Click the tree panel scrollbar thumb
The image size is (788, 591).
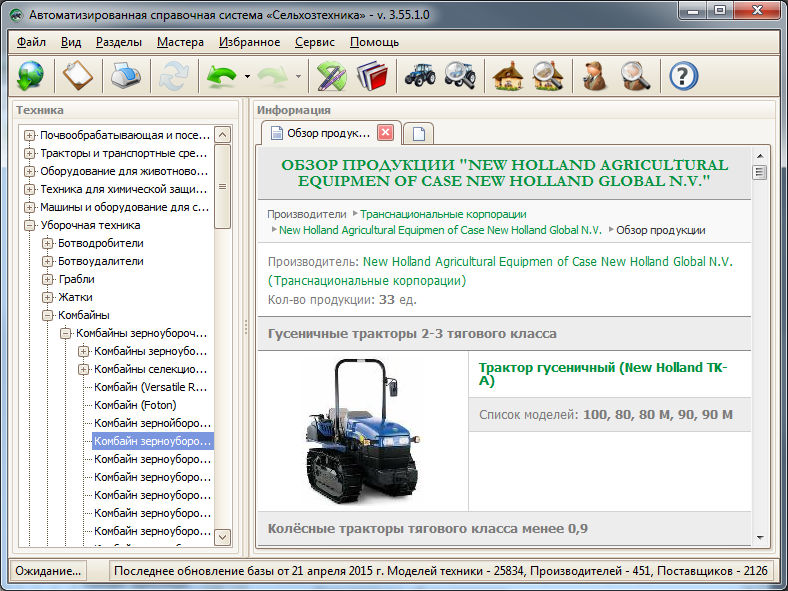point(222,186)
